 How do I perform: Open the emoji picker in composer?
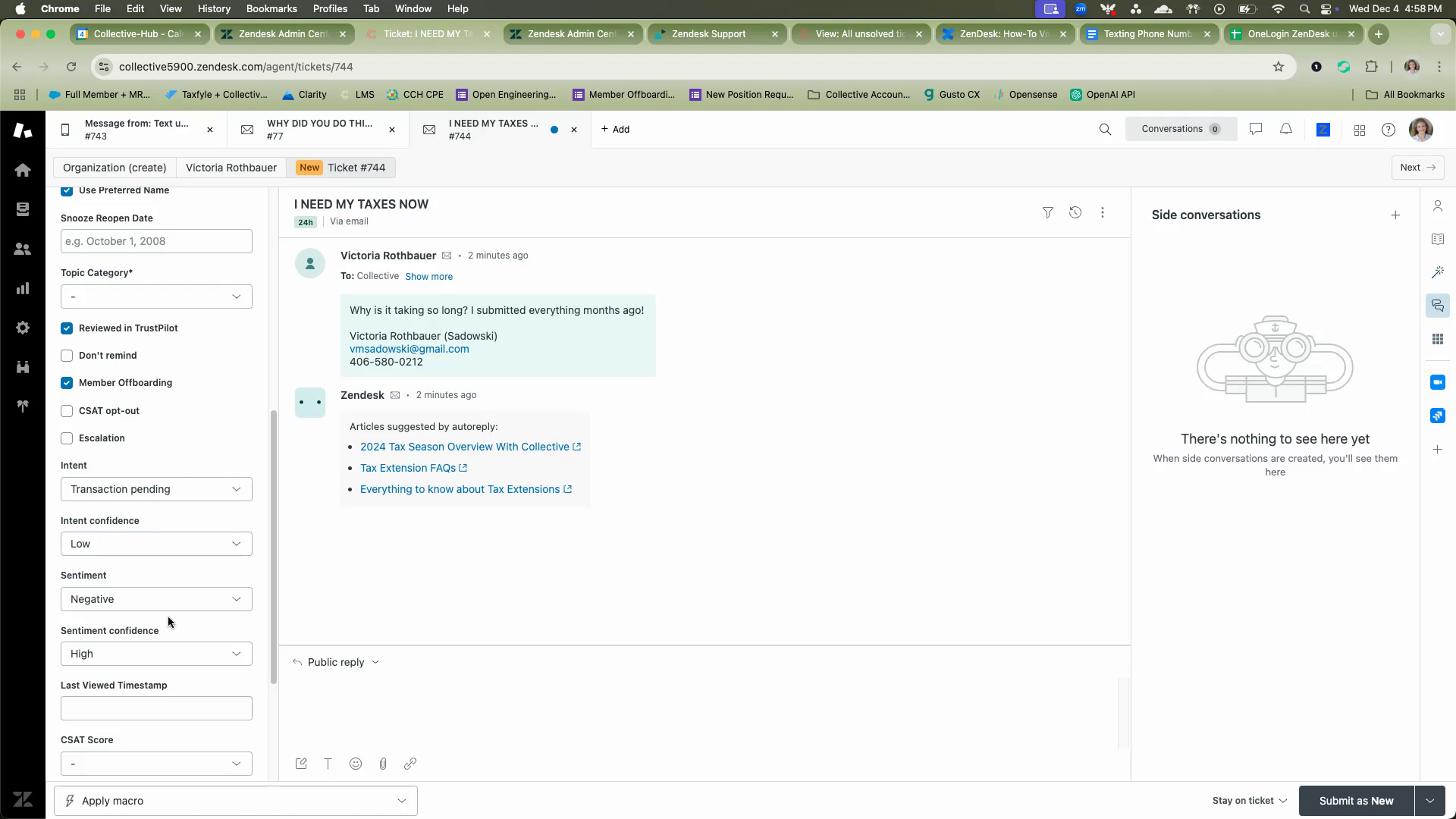tap(356, 764)
